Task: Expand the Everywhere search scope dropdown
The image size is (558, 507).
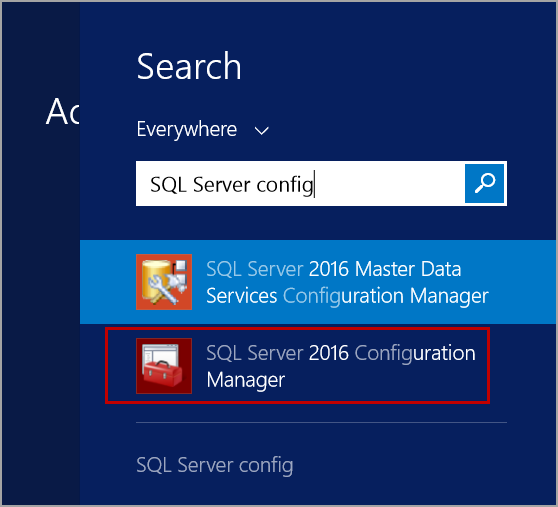Action: [202, 129]
